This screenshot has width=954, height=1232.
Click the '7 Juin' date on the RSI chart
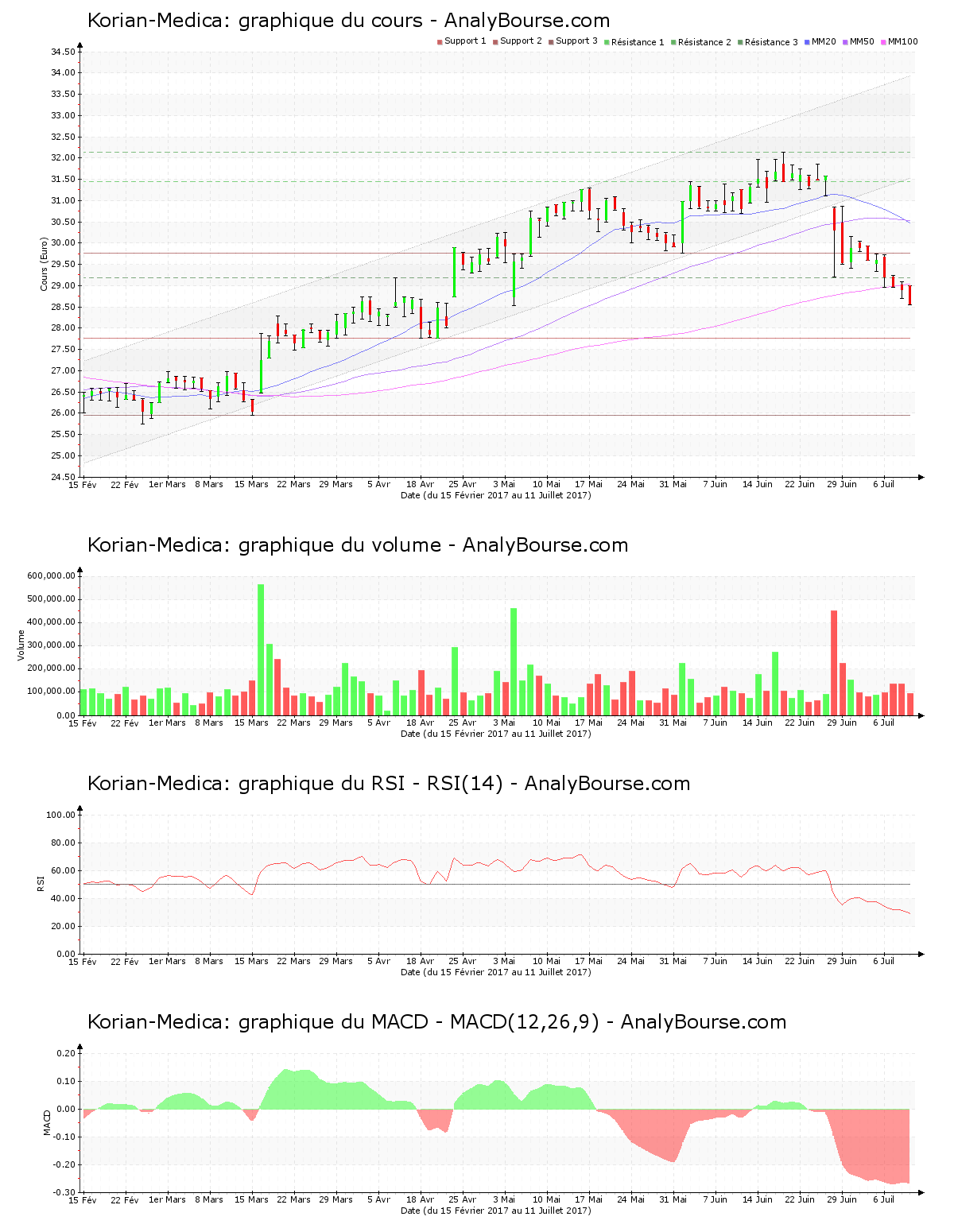click(x=715, y=961)
